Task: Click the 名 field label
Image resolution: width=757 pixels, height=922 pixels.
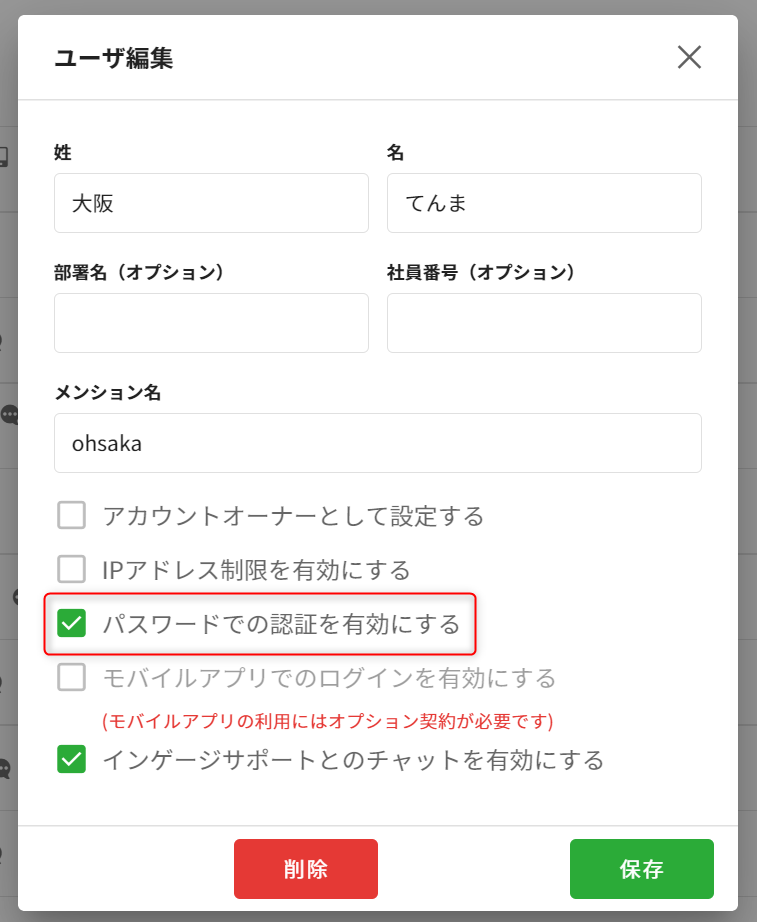Action: pyautogui.click(x=396, y=152)
